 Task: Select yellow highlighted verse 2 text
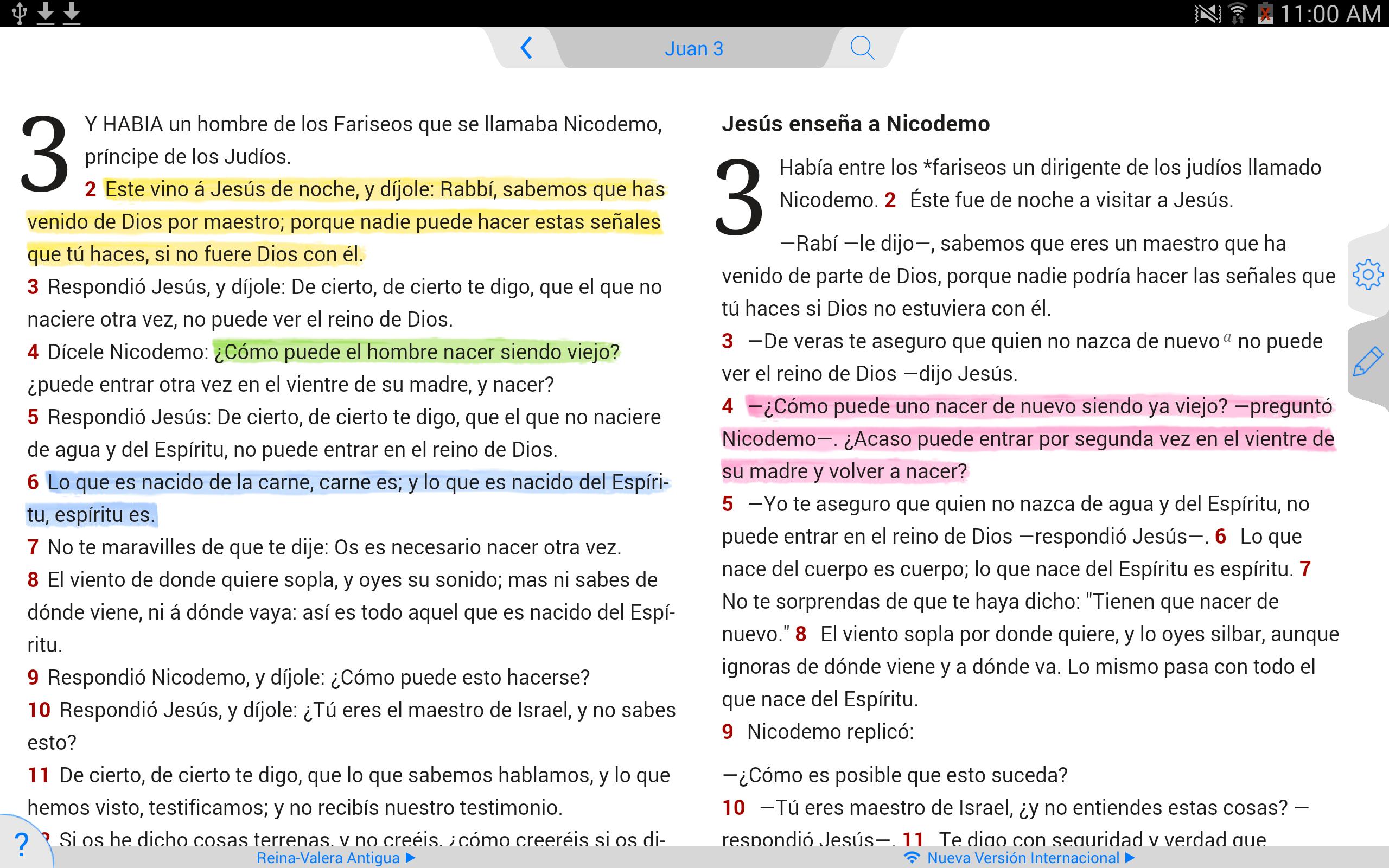[346, 221]
